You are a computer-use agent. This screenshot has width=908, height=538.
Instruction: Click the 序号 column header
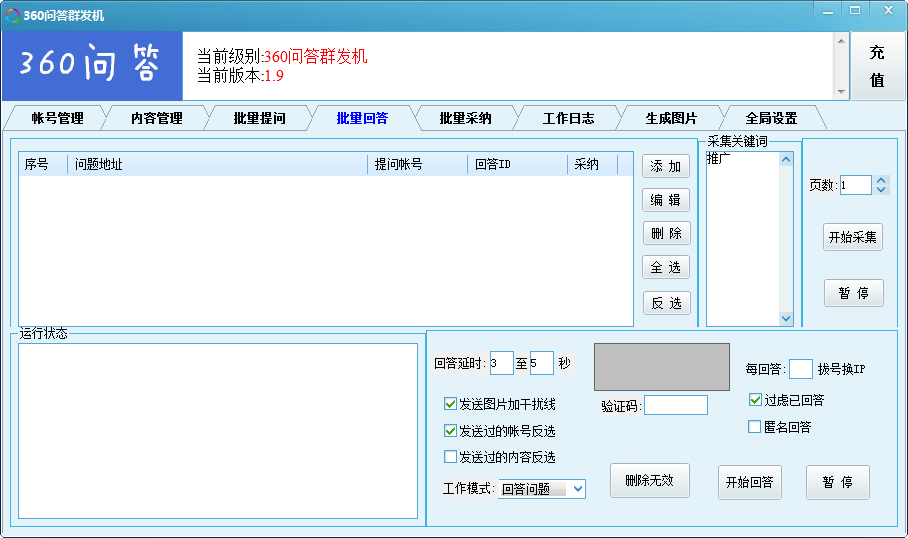pos(43,164)
